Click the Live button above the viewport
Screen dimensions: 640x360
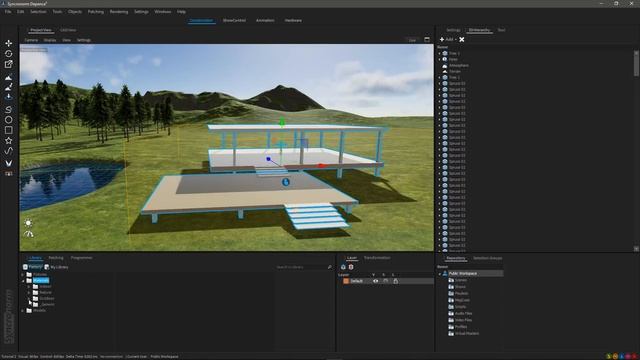pyautogui.click(x=412, y=40)
